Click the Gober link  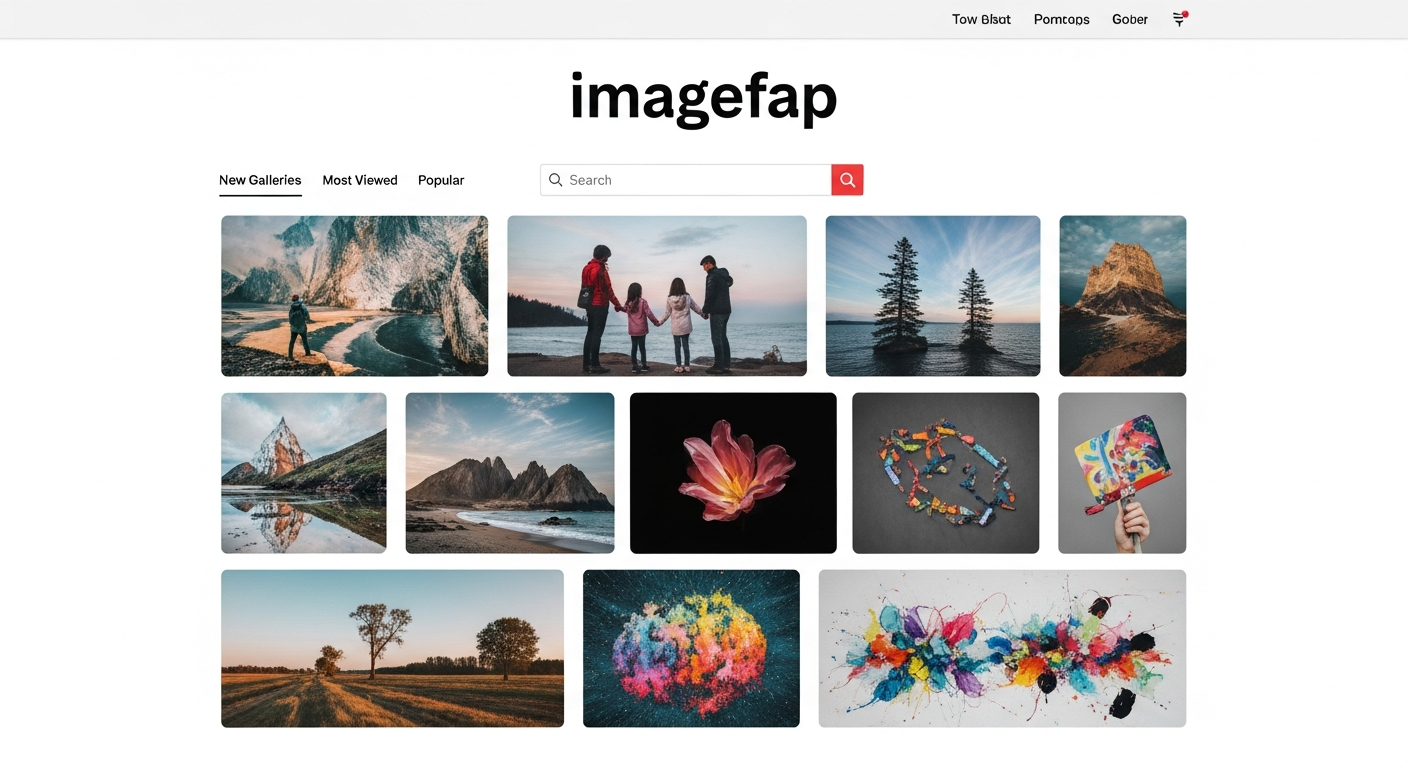(1130, 19)
